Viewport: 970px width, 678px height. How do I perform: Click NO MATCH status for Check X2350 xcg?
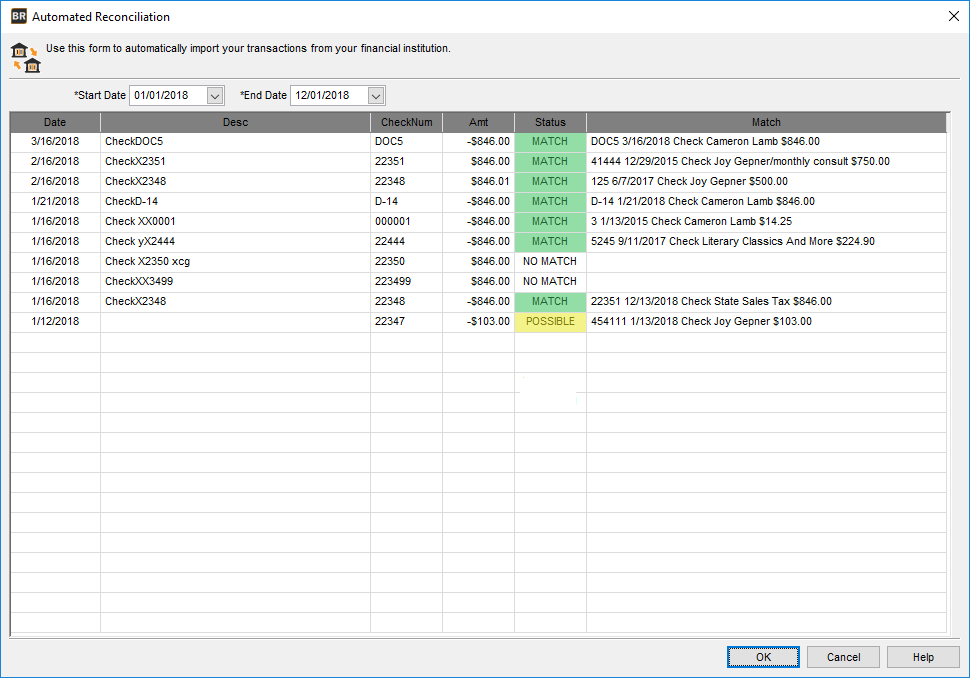point(549,261)
